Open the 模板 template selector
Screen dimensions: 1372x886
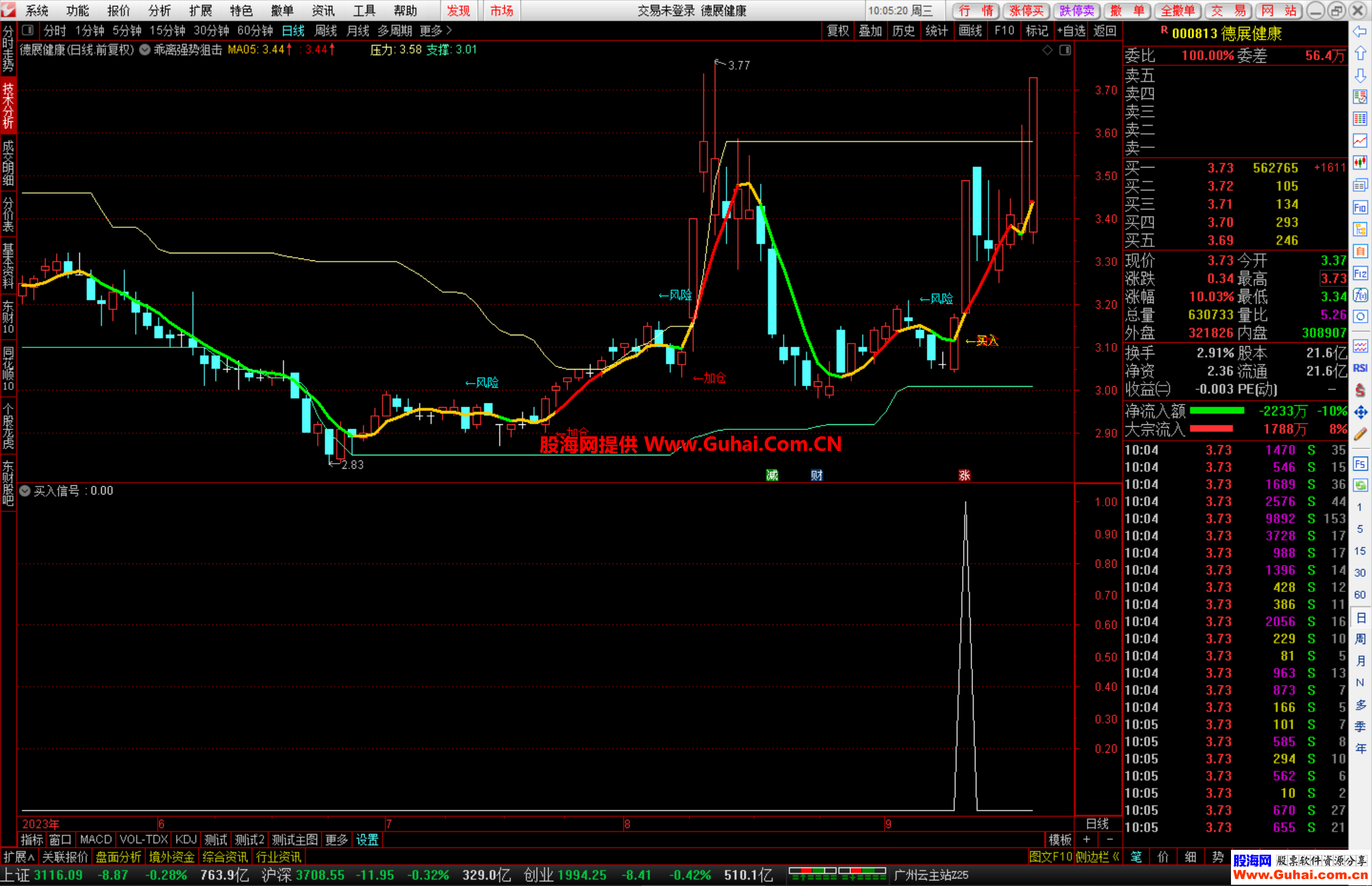click(x=1059, y=840)
